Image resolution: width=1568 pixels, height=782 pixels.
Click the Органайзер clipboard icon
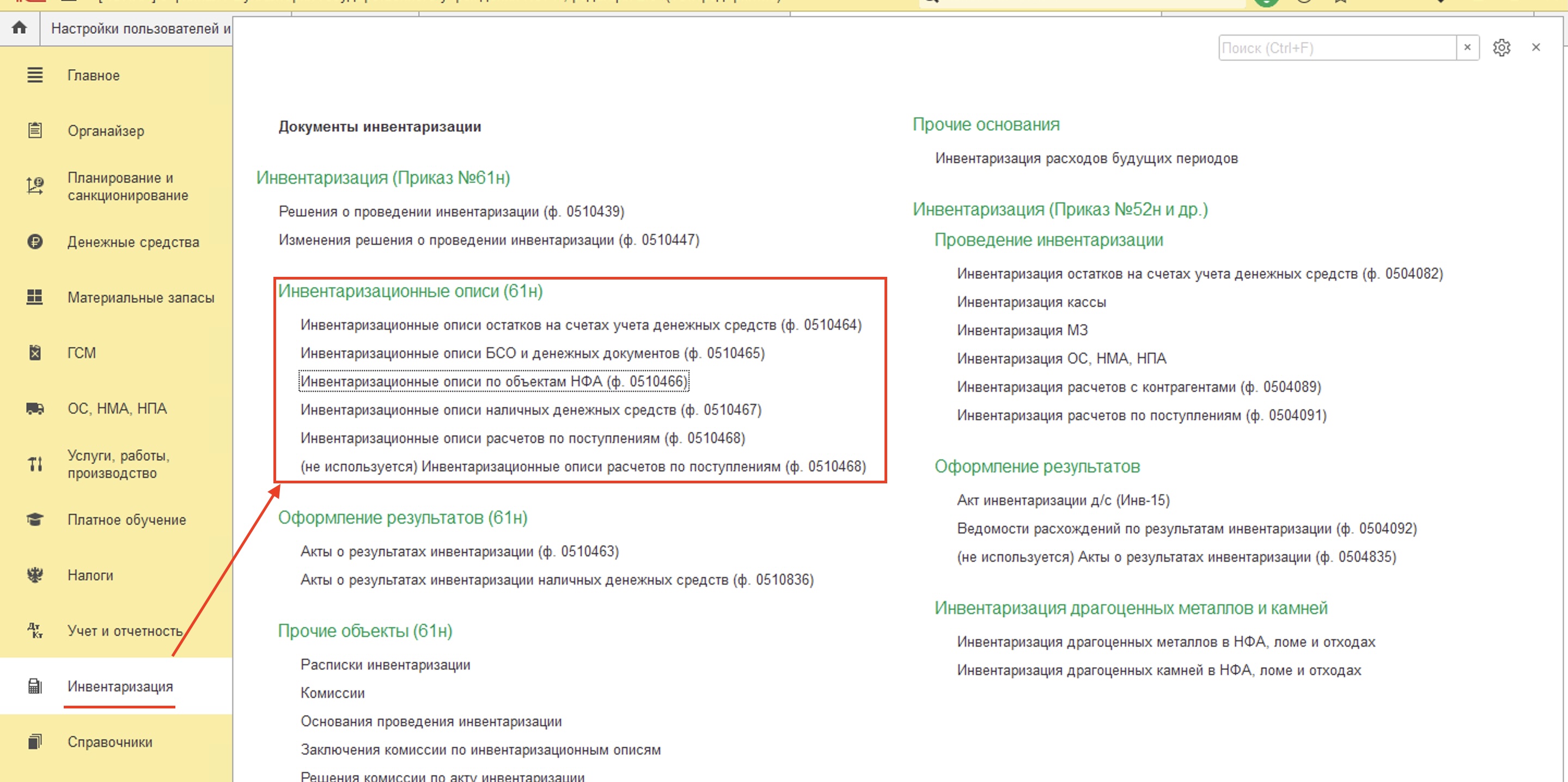[x=35, y=130]
